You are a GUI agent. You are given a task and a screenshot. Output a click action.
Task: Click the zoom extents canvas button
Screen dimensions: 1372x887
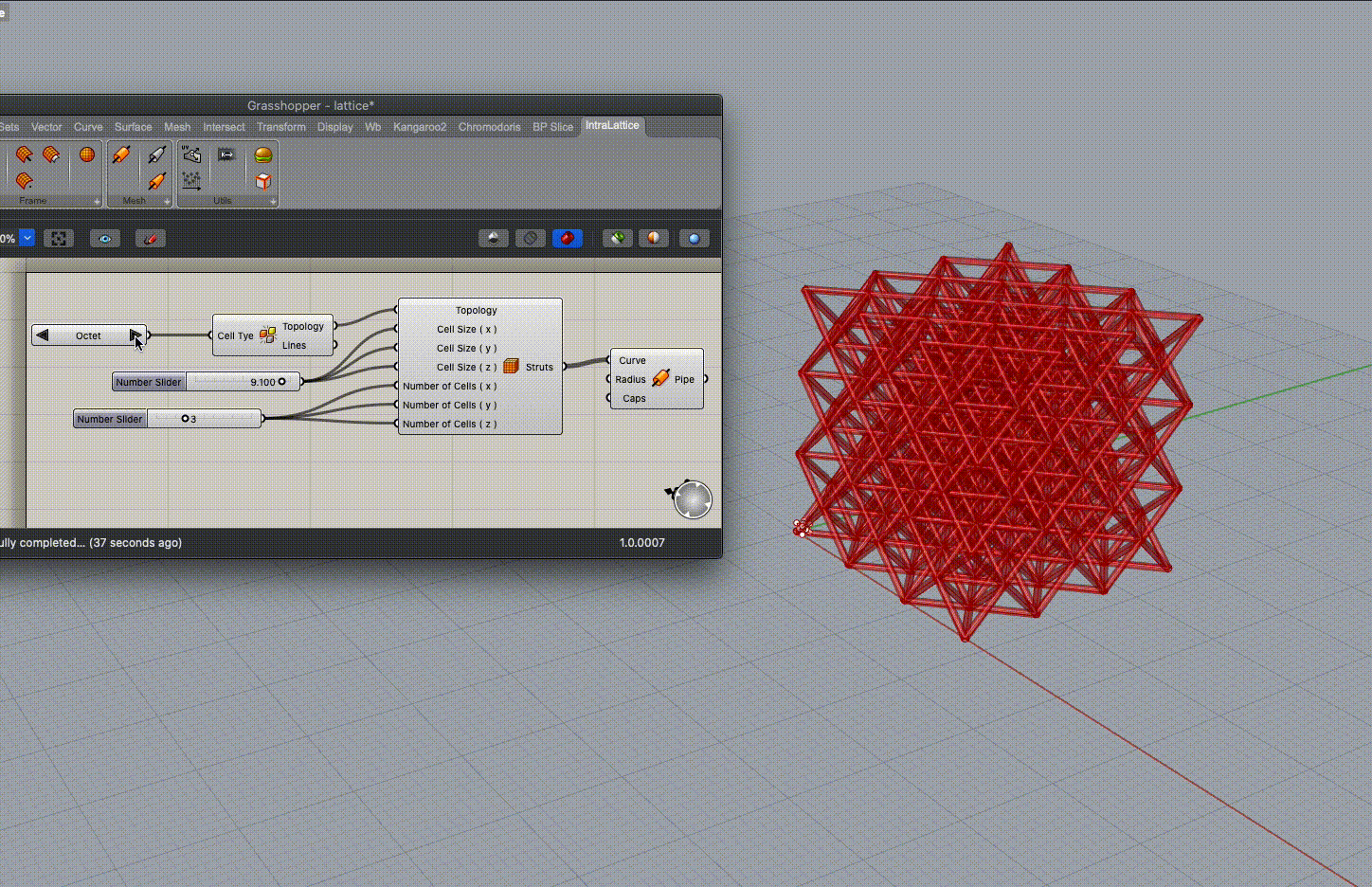tap(59, 239)
